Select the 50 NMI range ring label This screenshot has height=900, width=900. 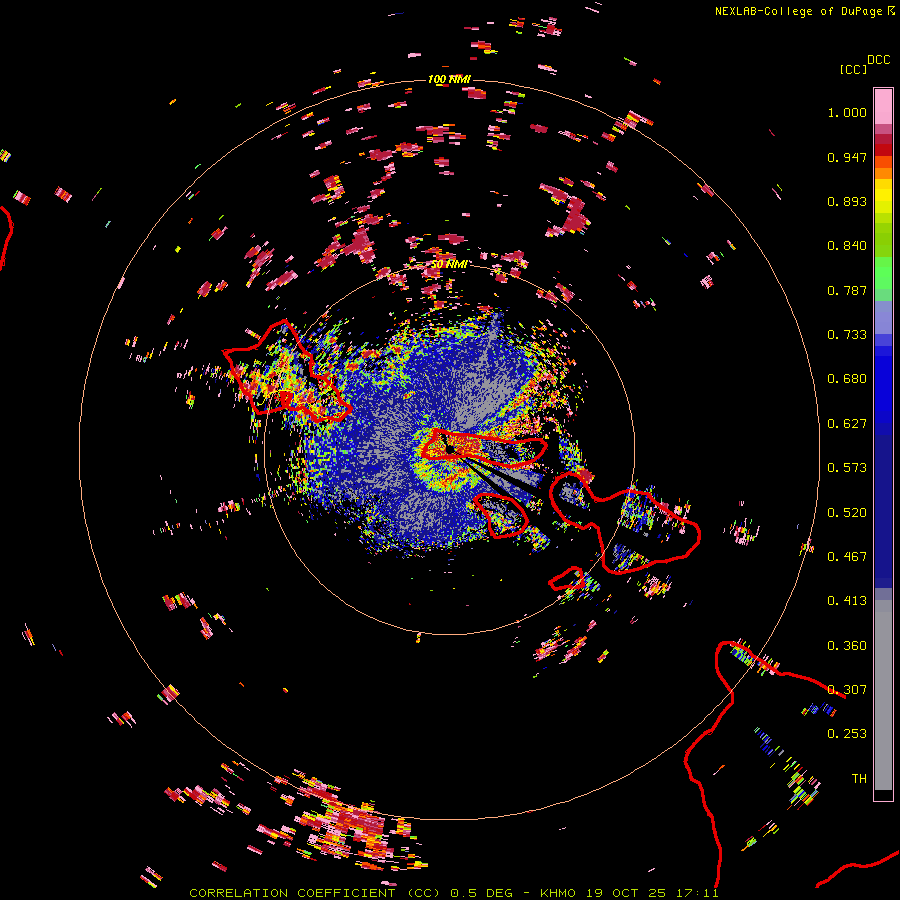point(449,265)
